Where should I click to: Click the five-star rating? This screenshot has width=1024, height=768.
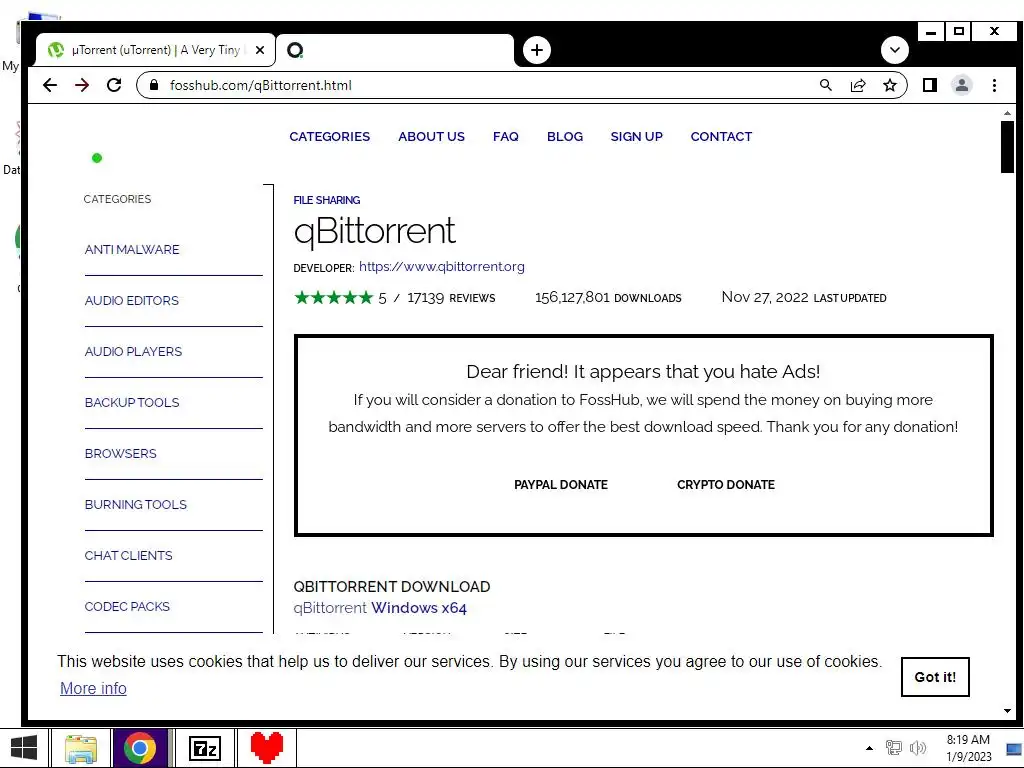pyautogui.click(x=334, y=298)
